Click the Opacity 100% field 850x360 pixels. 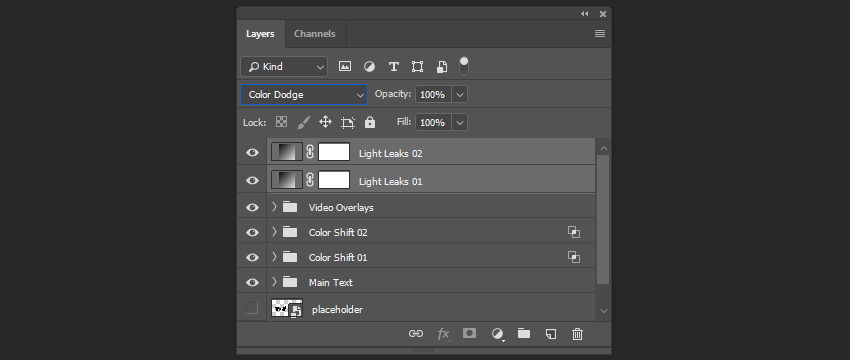tap(433, 95)
